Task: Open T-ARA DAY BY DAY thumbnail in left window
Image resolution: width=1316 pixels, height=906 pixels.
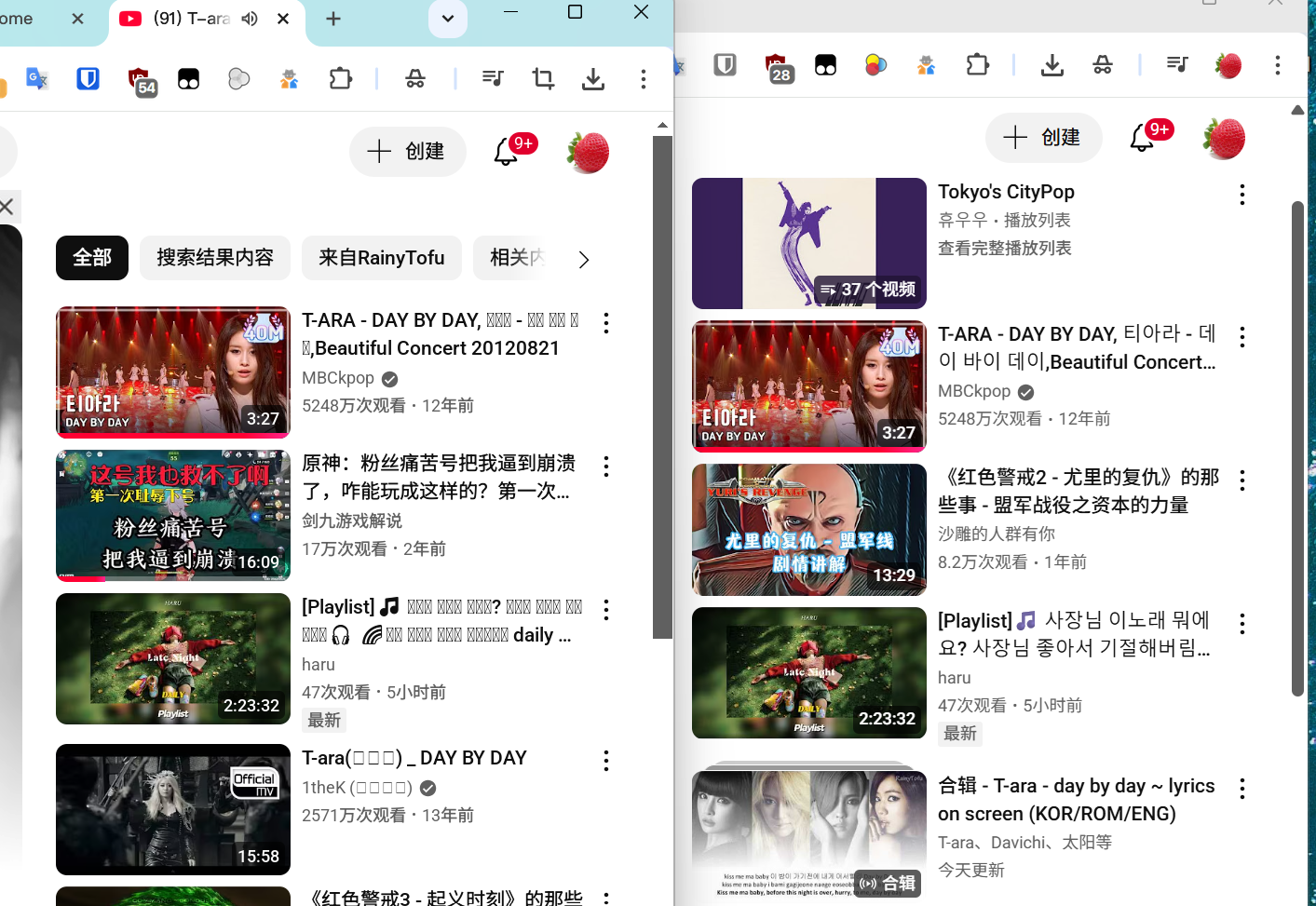Action: click(173, 372)
